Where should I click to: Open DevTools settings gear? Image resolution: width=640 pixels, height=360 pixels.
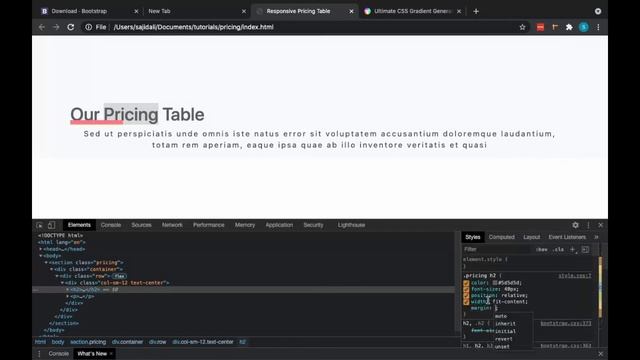point(576,225)
